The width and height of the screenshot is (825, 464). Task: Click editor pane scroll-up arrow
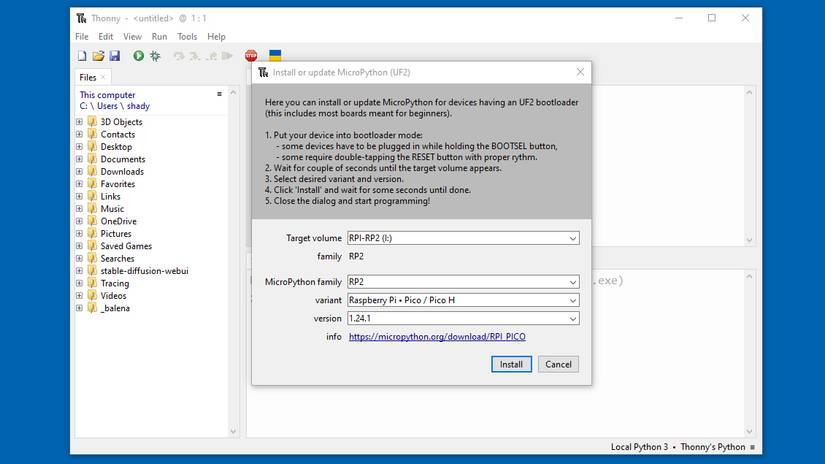coord(749,92)
